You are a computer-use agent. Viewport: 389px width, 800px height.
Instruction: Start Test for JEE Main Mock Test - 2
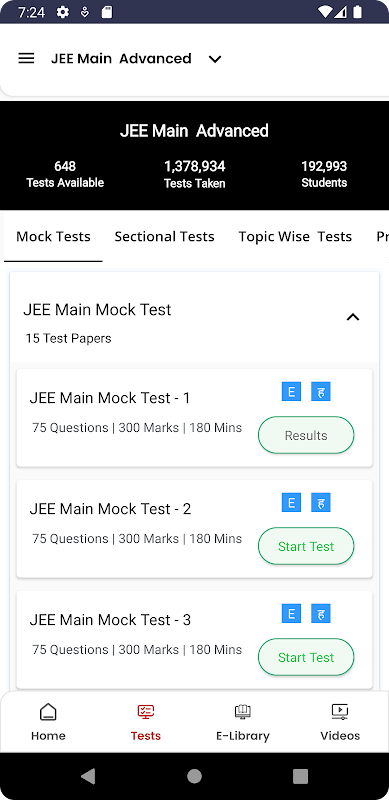pos(306,546)
